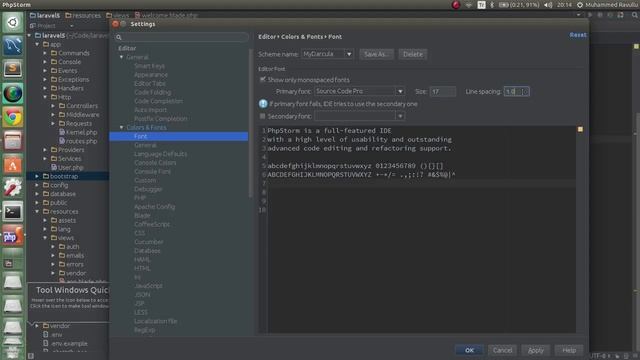Click the yellow marker in the preview gutter
This screenshot has width=640, height=360.
[580, 129]
